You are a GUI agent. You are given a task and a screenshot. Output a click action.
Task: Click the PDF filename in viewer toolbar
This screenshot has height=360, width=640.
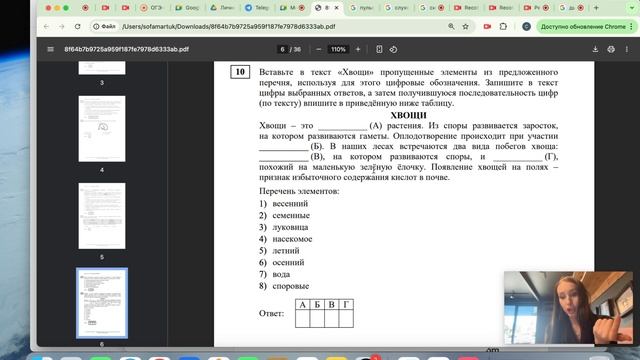point(127,49)
